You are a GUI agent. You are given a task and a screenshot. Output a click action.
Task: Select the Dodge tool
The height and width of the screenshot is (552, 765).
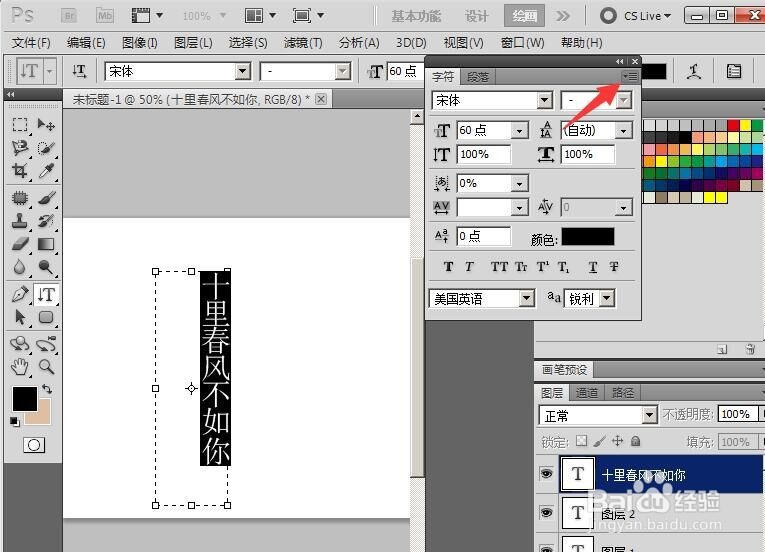pyautogui.click(x=46, y=267)
